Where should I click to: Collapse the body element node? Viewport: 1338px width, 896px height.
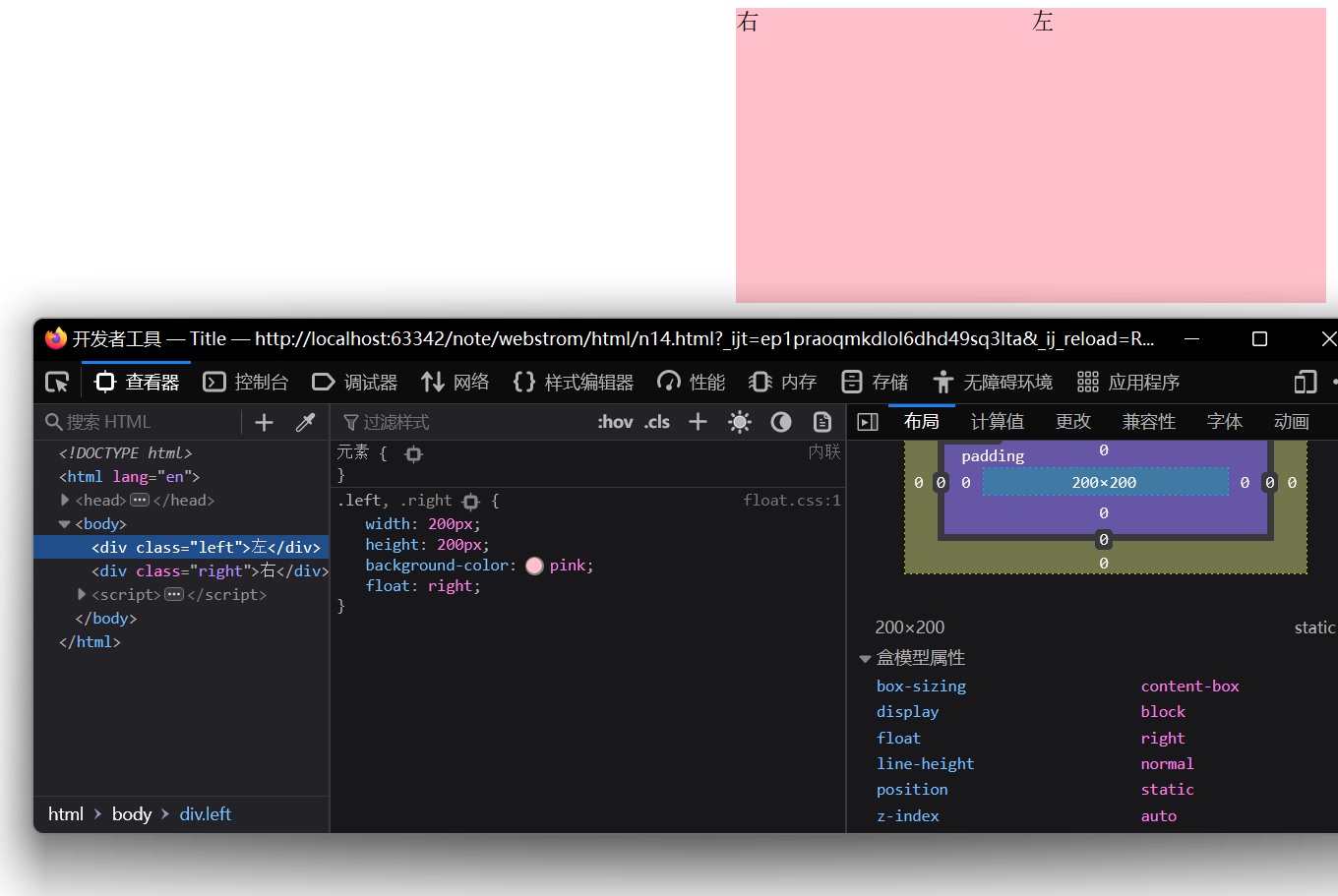click(x=65, y=524)
